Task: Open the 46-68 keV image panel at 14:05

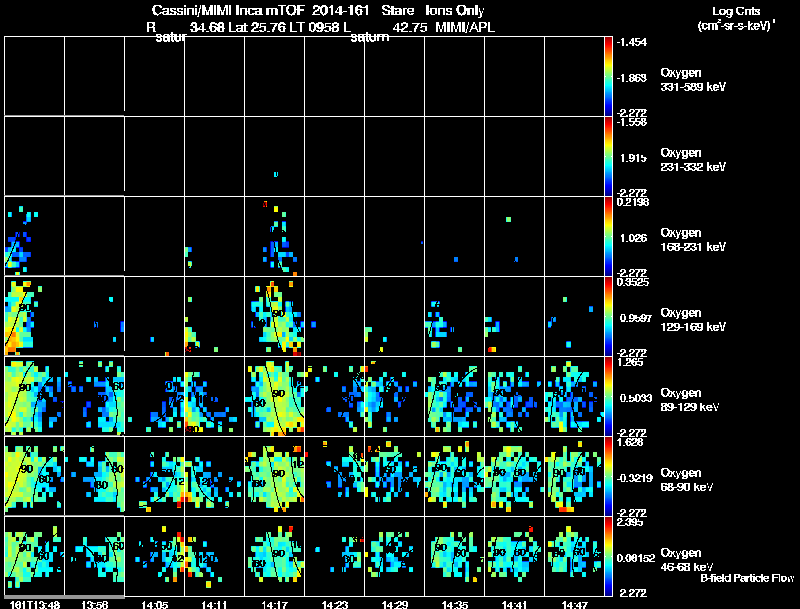Action: (x=155, y=556)
